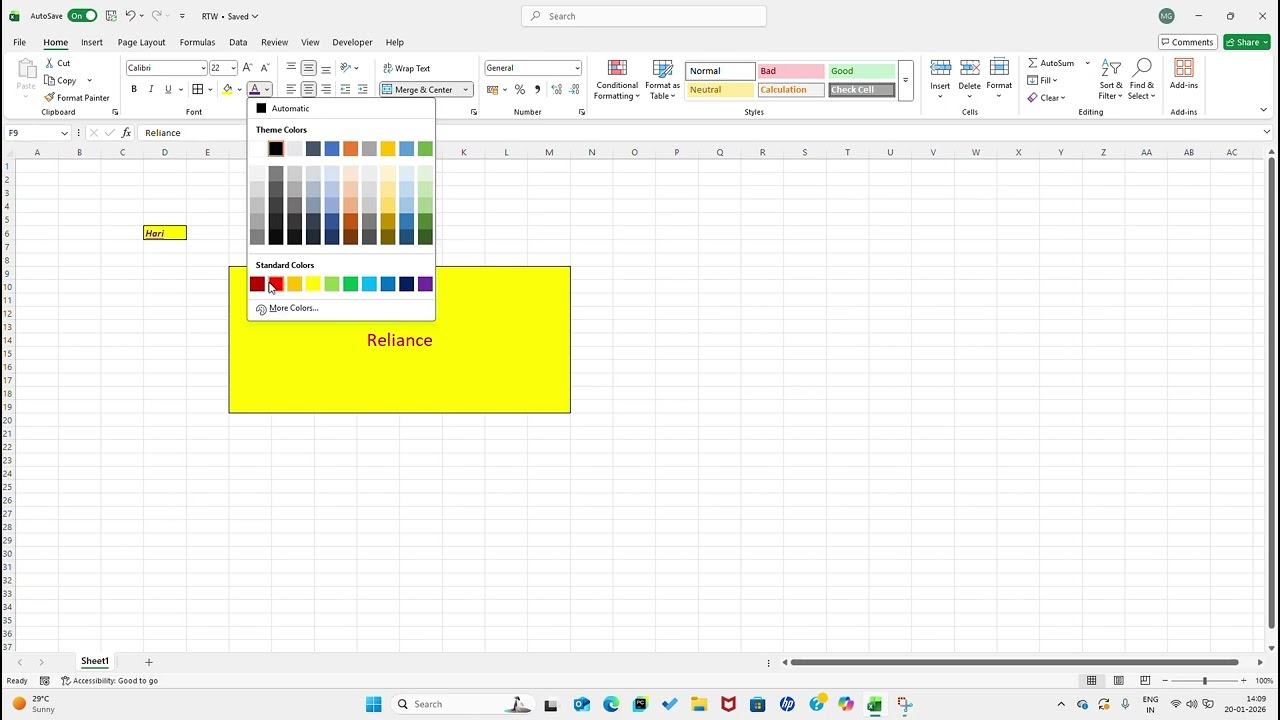Apply the Fill Color bucket icon
Image resolution: width=1280 pixels, height=720 pixels.
227,89
